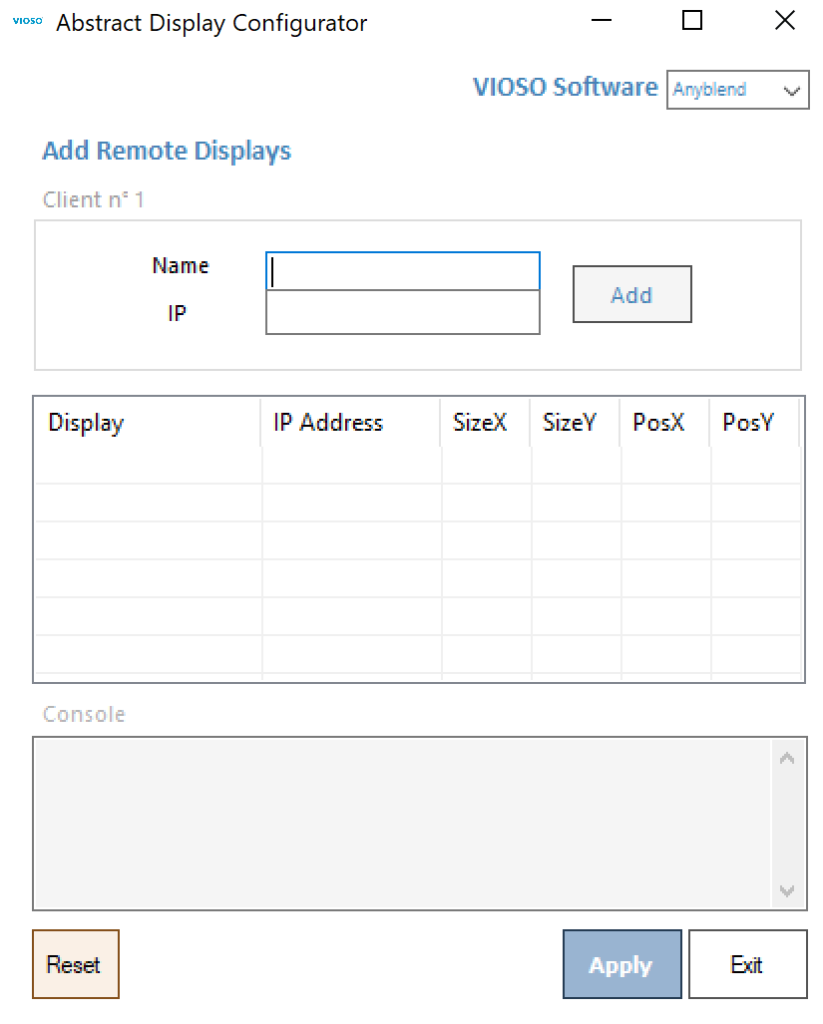Select the PosX column header

pos(664,423)
